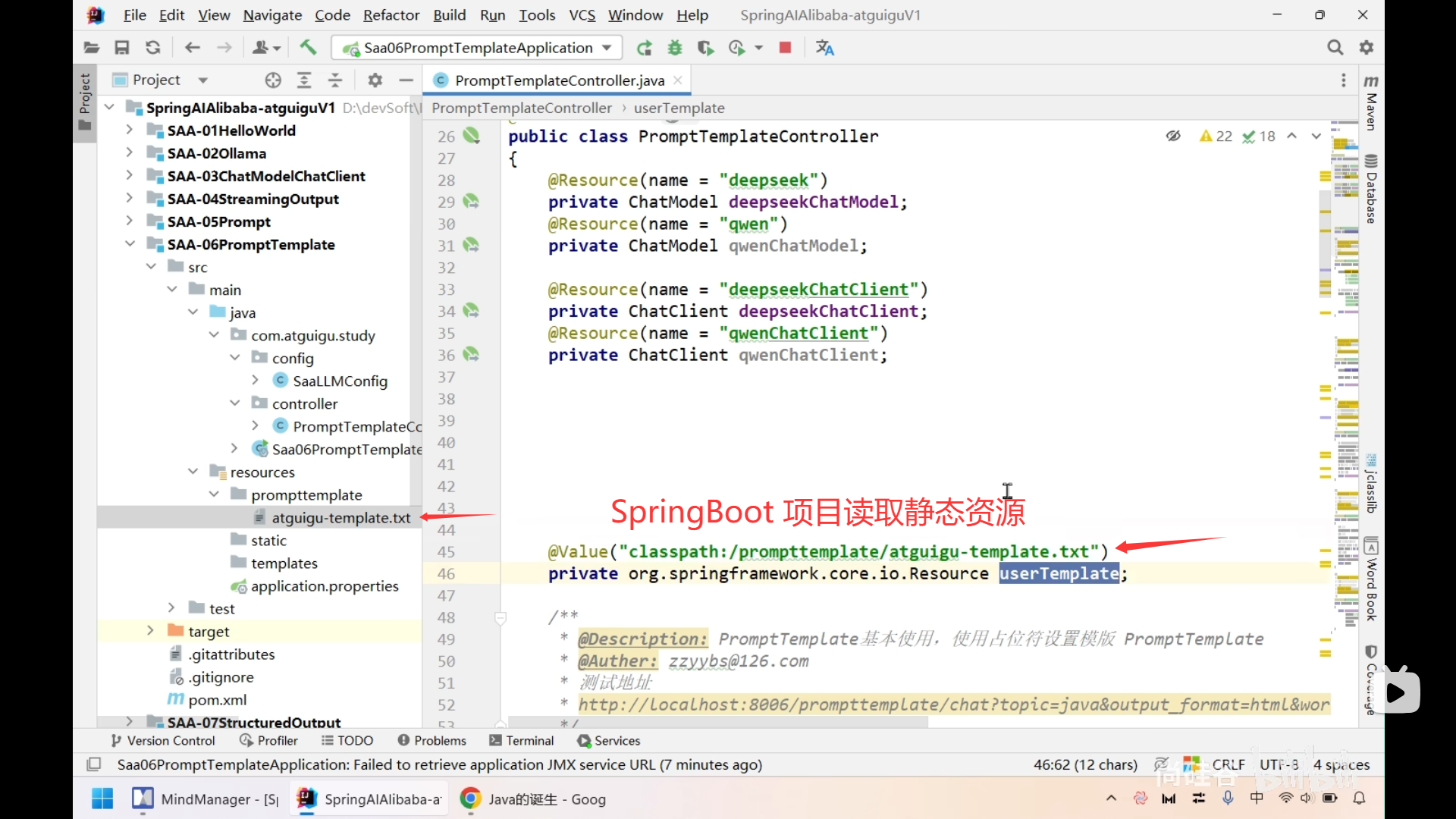Click the Debug bug icon
The height and width of the screenshot is (819, 1456).
(674, 48)
